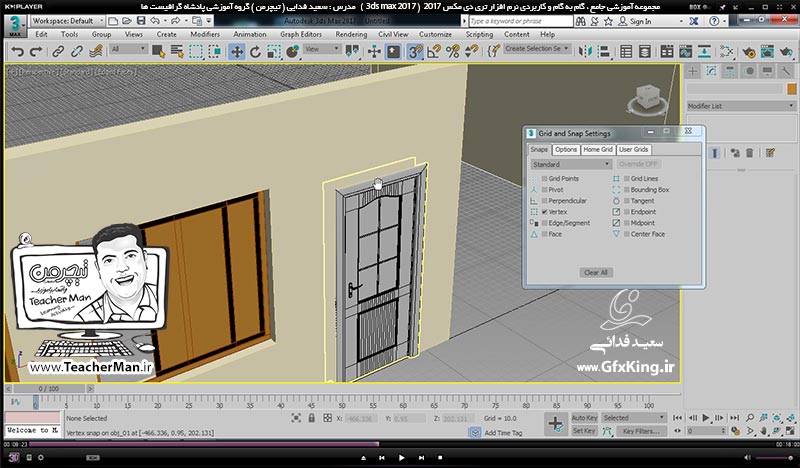Open the Workspace: Default dropdown
Viewport: 800px width, 468px height.
tap(67, 21)
